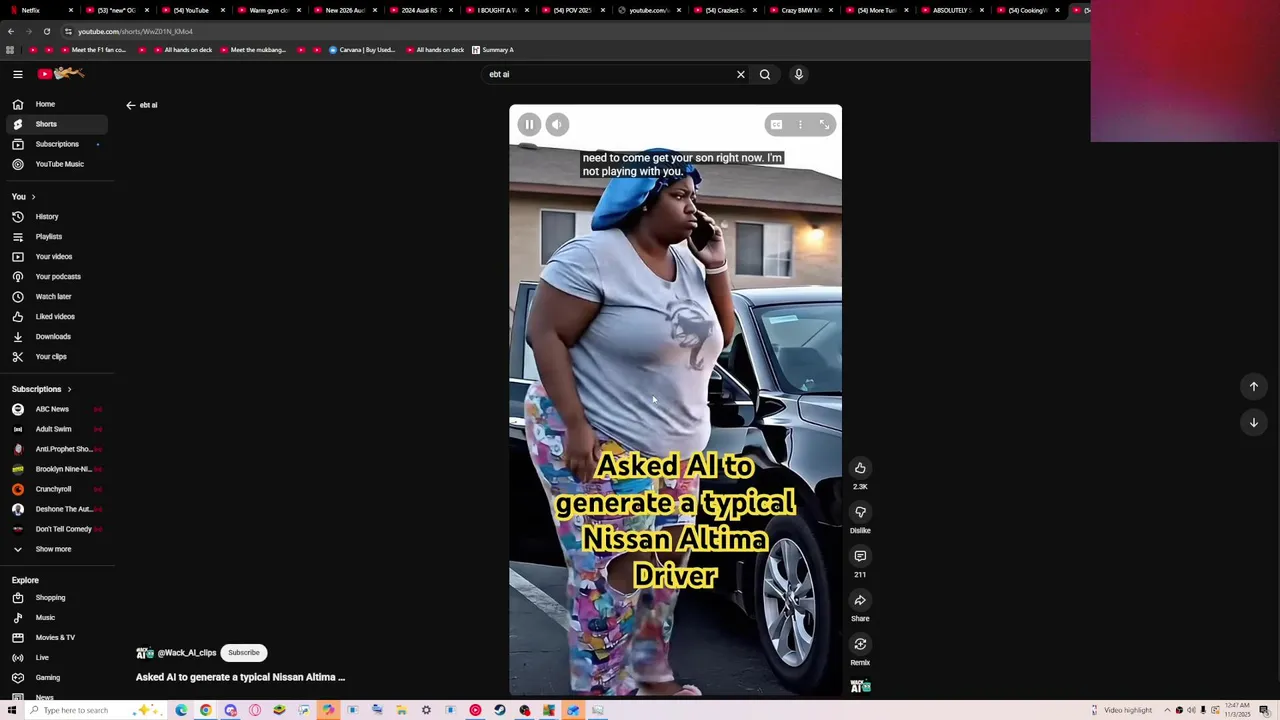The width and height of the screenshot is (1280, 720).
Task: Open watch History
Action: (x=57, y=216)
